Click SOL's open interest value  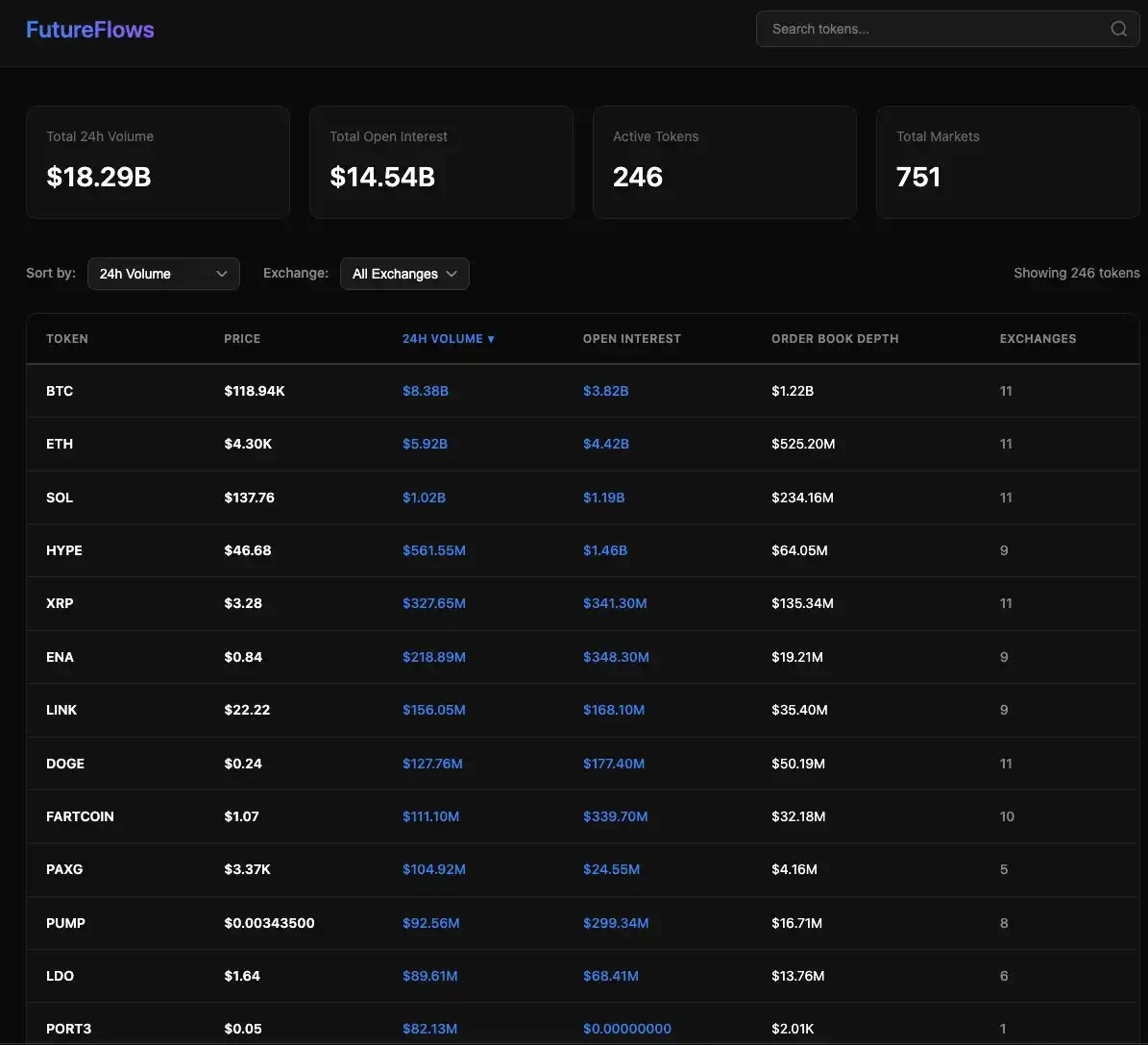(x=606, y=497)
